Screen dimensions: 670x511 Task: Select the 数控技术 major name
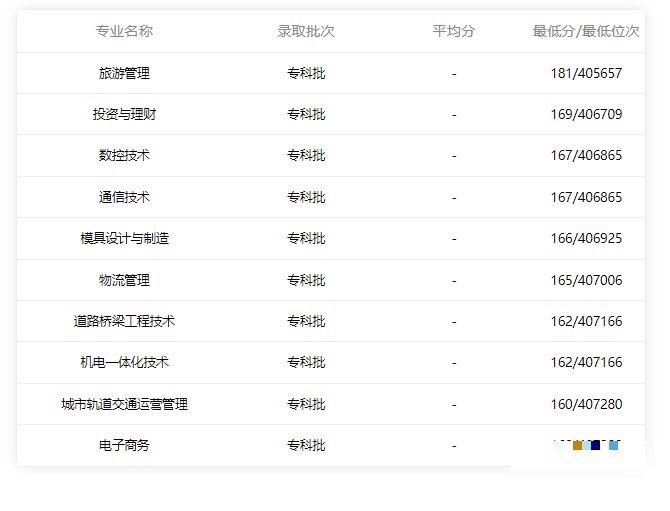[x=124, y=155]
